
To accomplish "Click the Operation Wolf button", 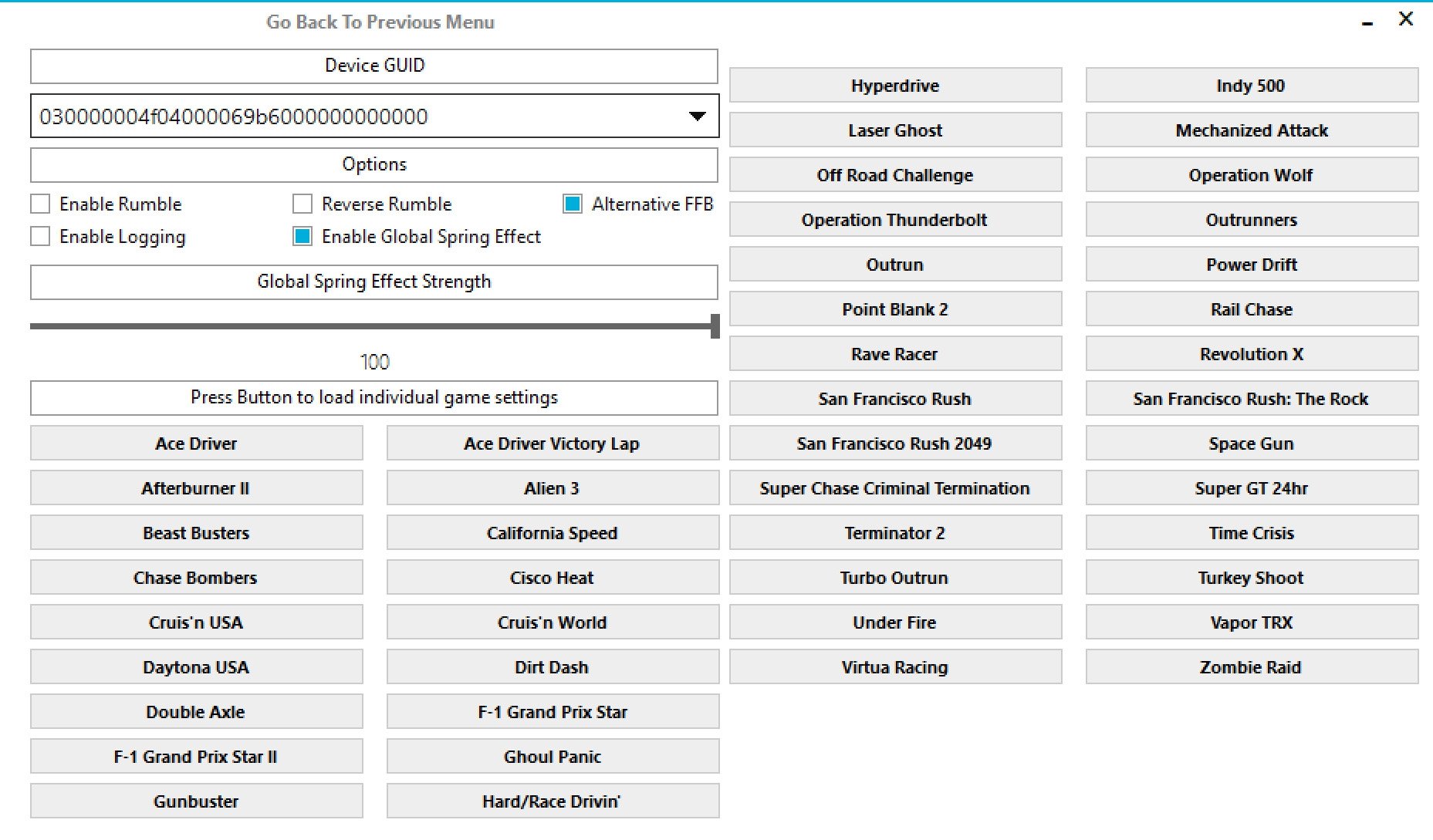I will click(x=1252, y=175).
